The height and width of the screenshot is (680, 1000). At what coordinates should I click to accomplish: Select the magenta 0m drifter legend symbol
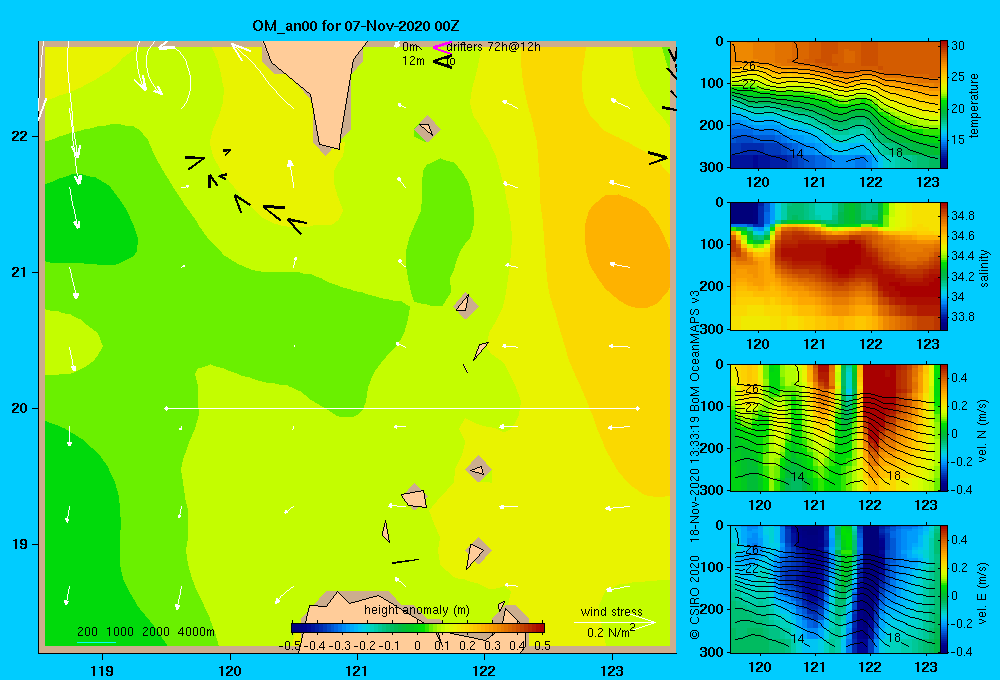(442, 47)
